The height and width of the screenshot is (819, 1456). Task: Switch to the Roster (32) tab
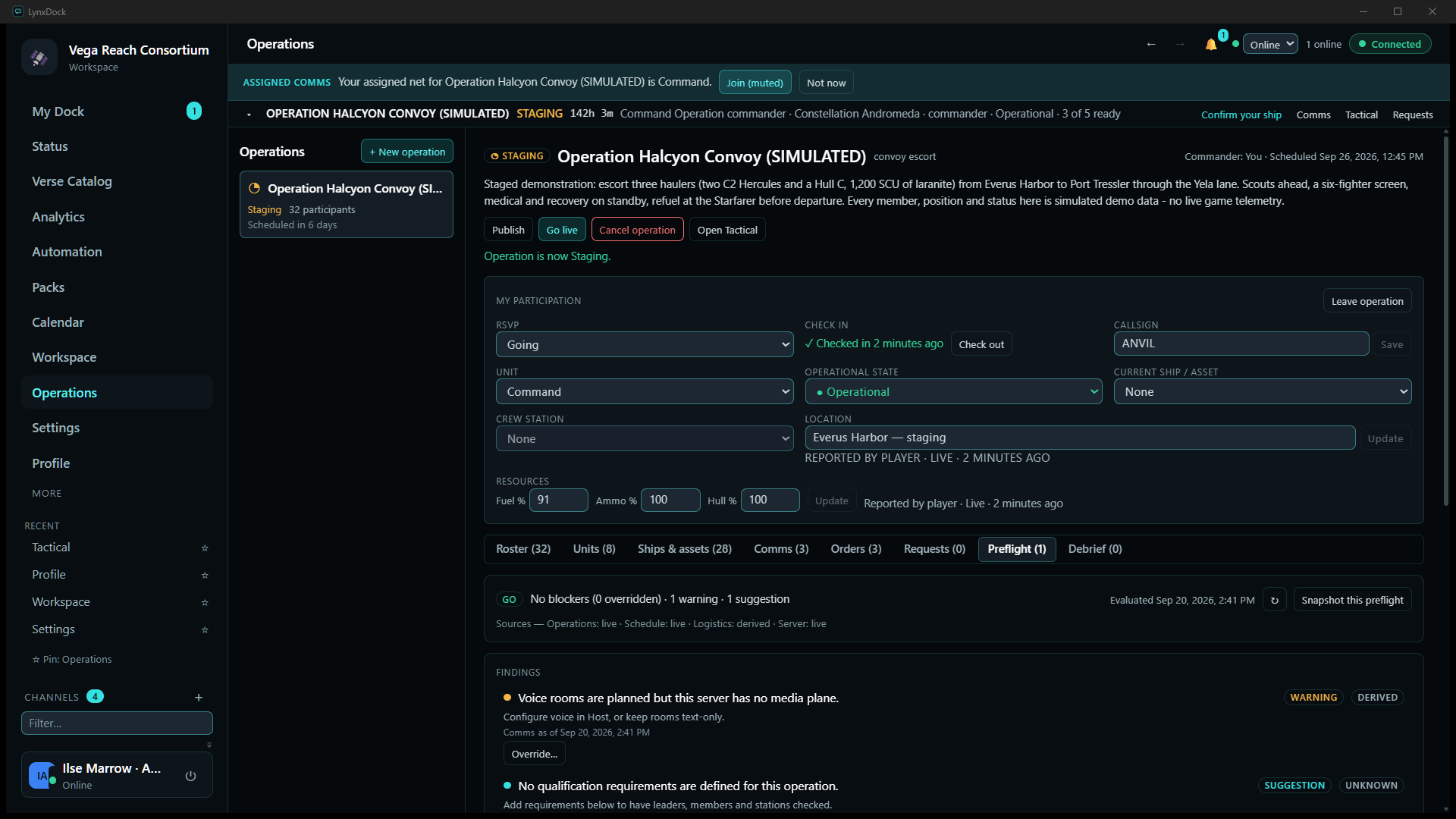coord(523,549)
